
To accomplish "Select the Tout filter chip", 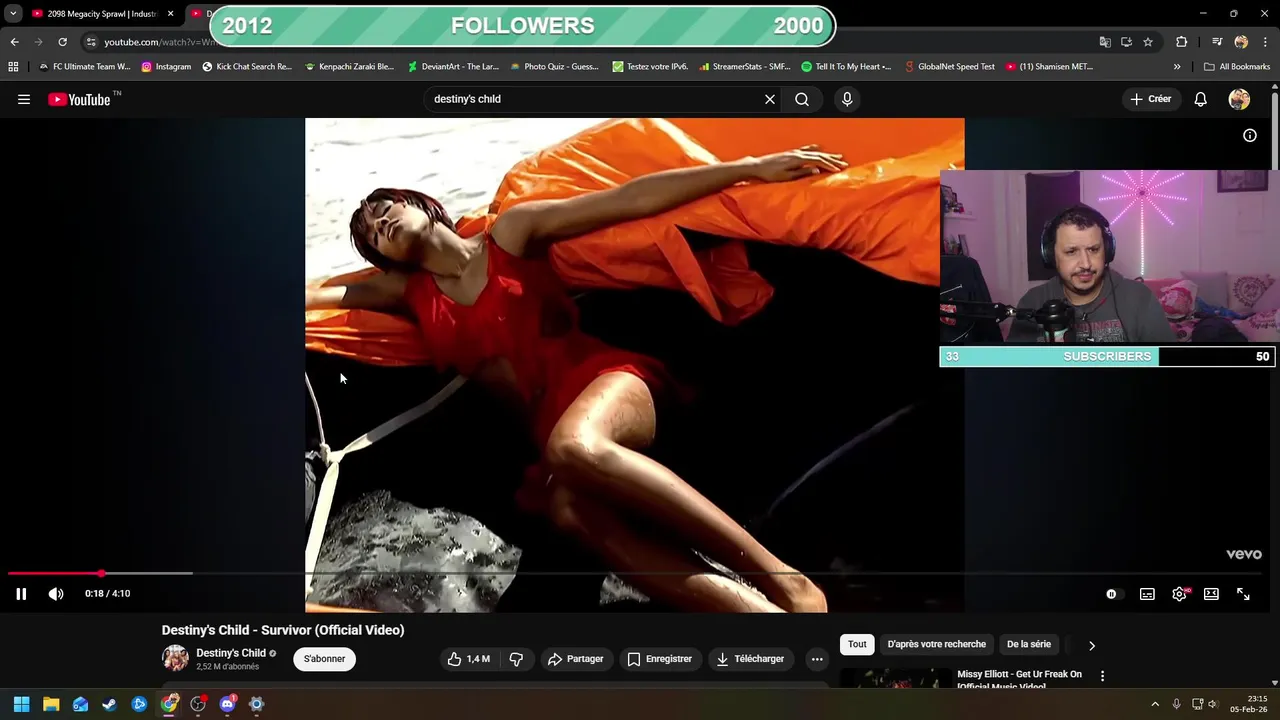I will click(857, 644).
